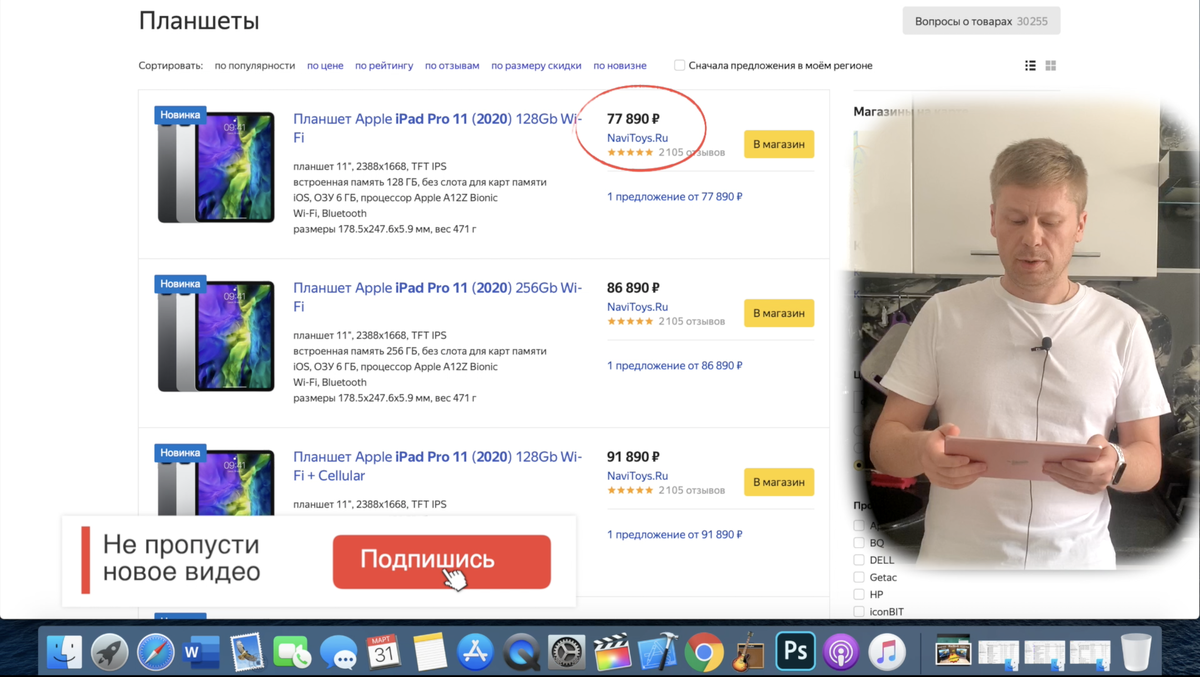The width and height of the screenshot is (1200, 677).
Task: Open Podcasts app in the dock
Action: point(841,652)
